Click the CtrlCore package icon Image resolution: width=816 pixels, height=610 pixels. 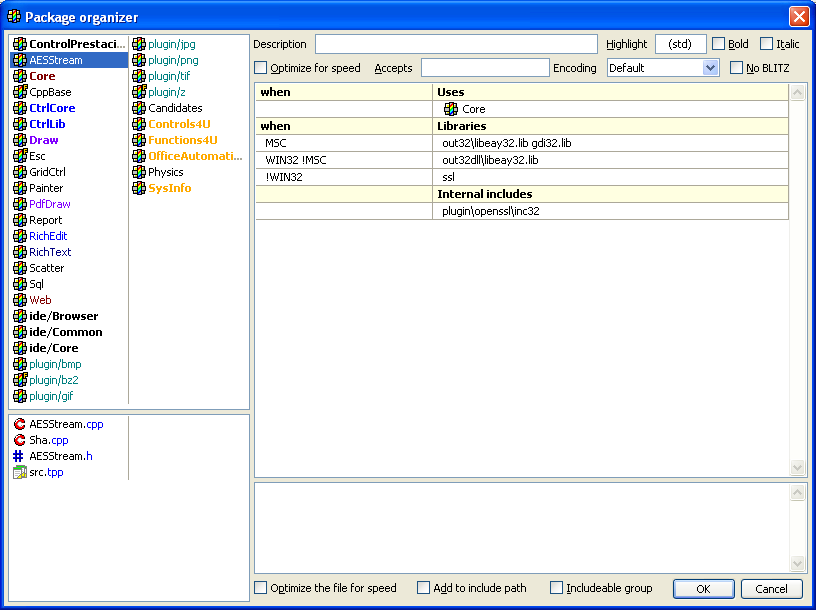(x=20, y=108)
